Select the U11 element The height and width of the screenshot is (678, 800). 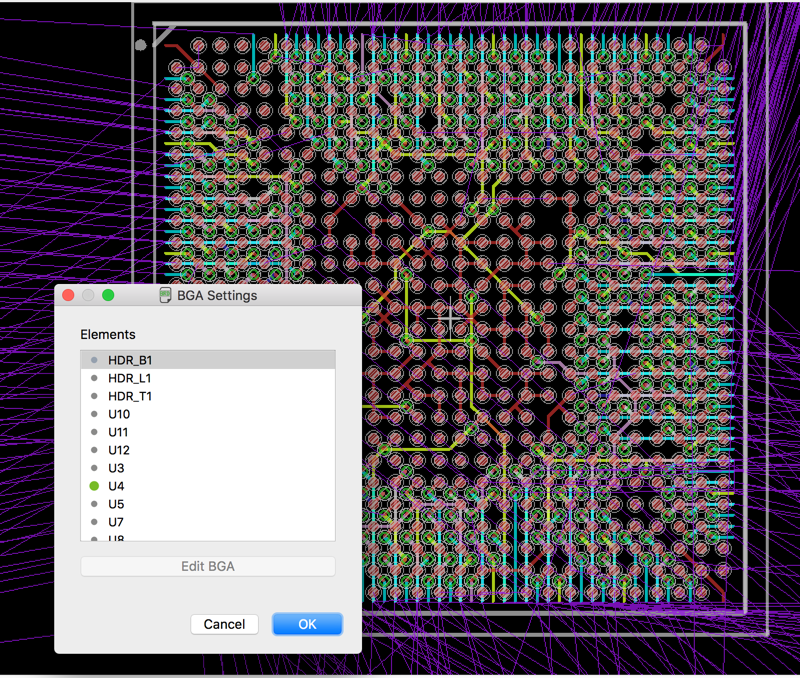coord(118,432)
